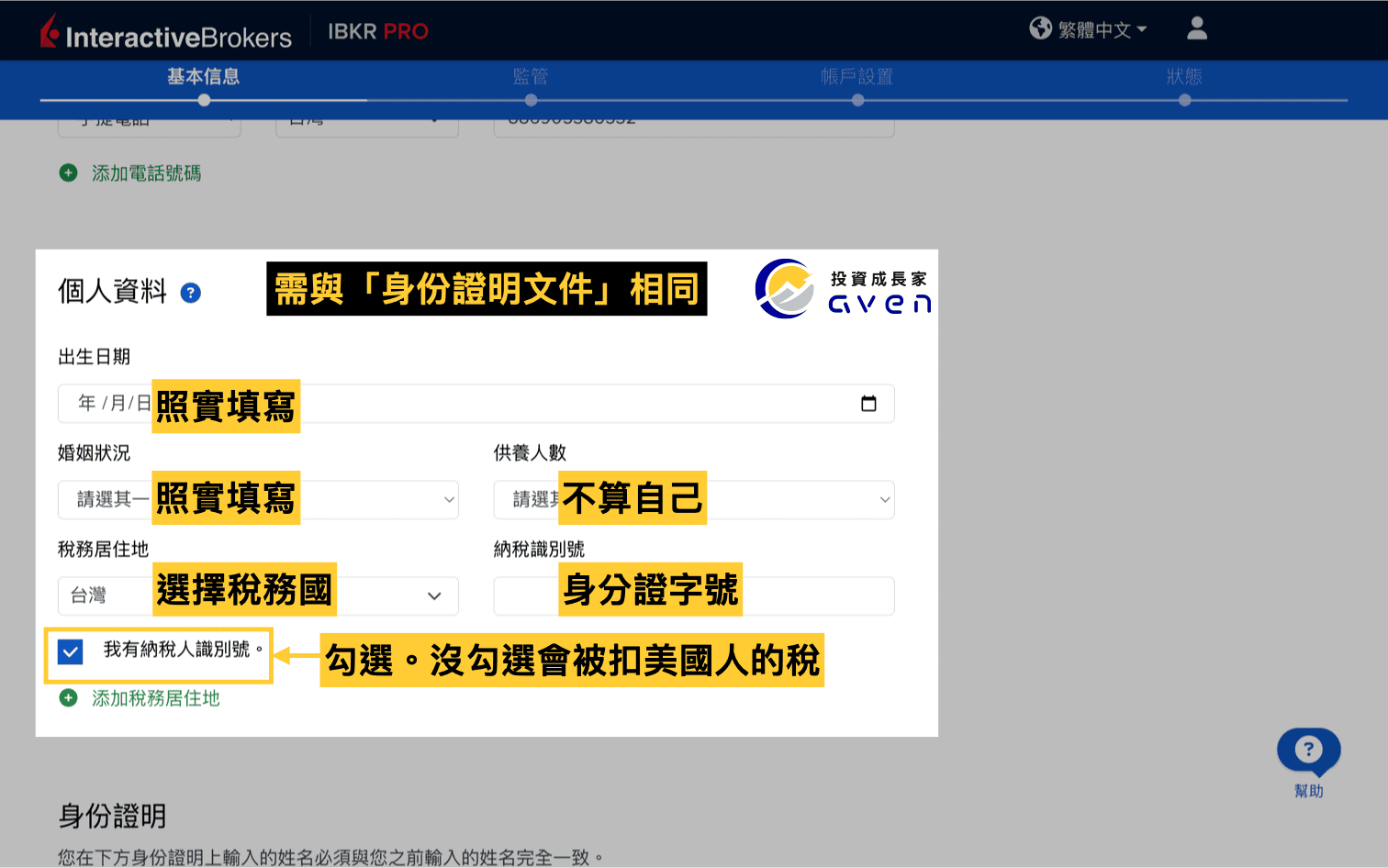Click the help icon beside 個人資料
This screenshot has height=868, width=1388.
coord(190,293)
